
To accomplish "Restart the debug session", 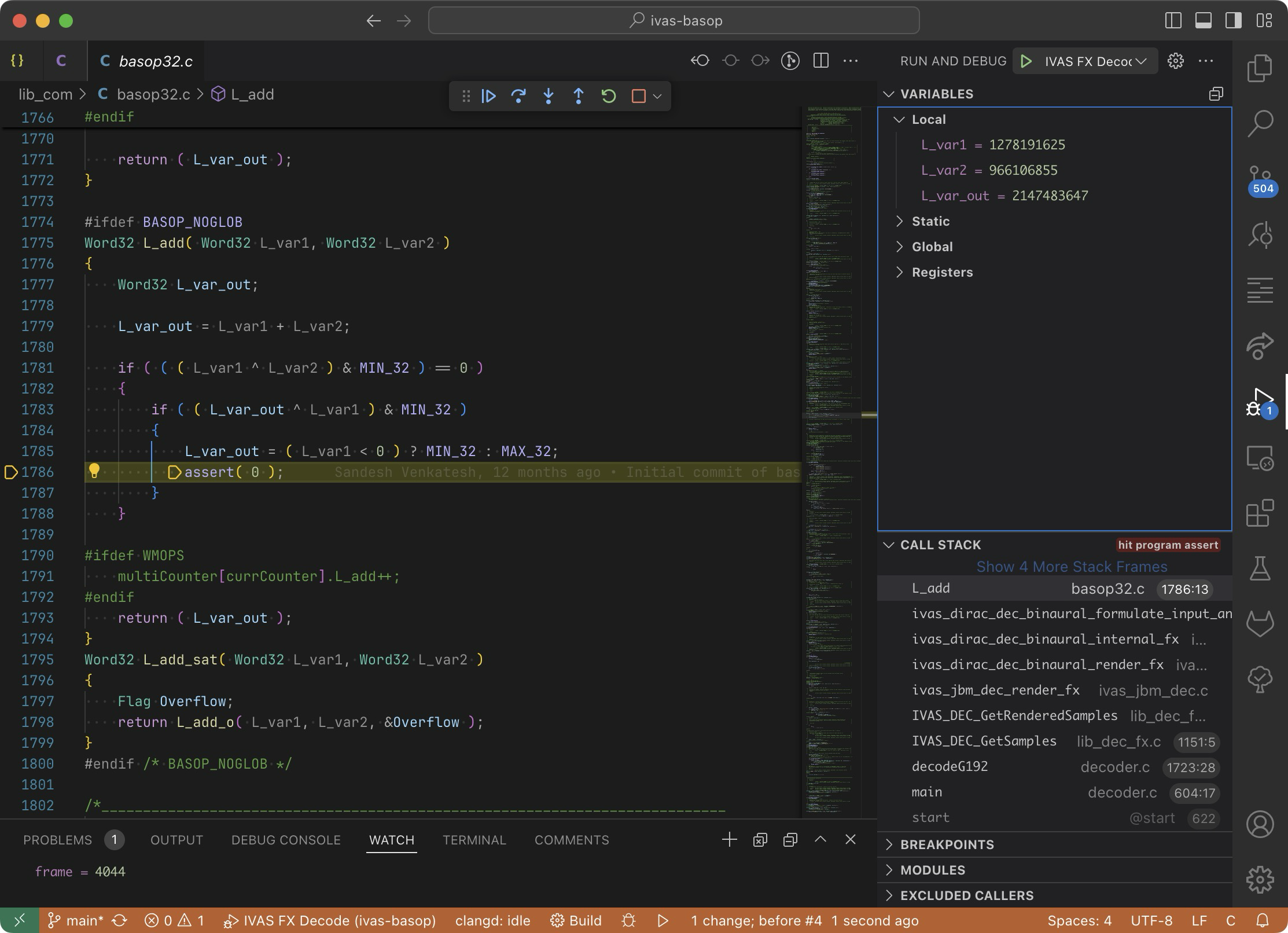I will 608,96.
